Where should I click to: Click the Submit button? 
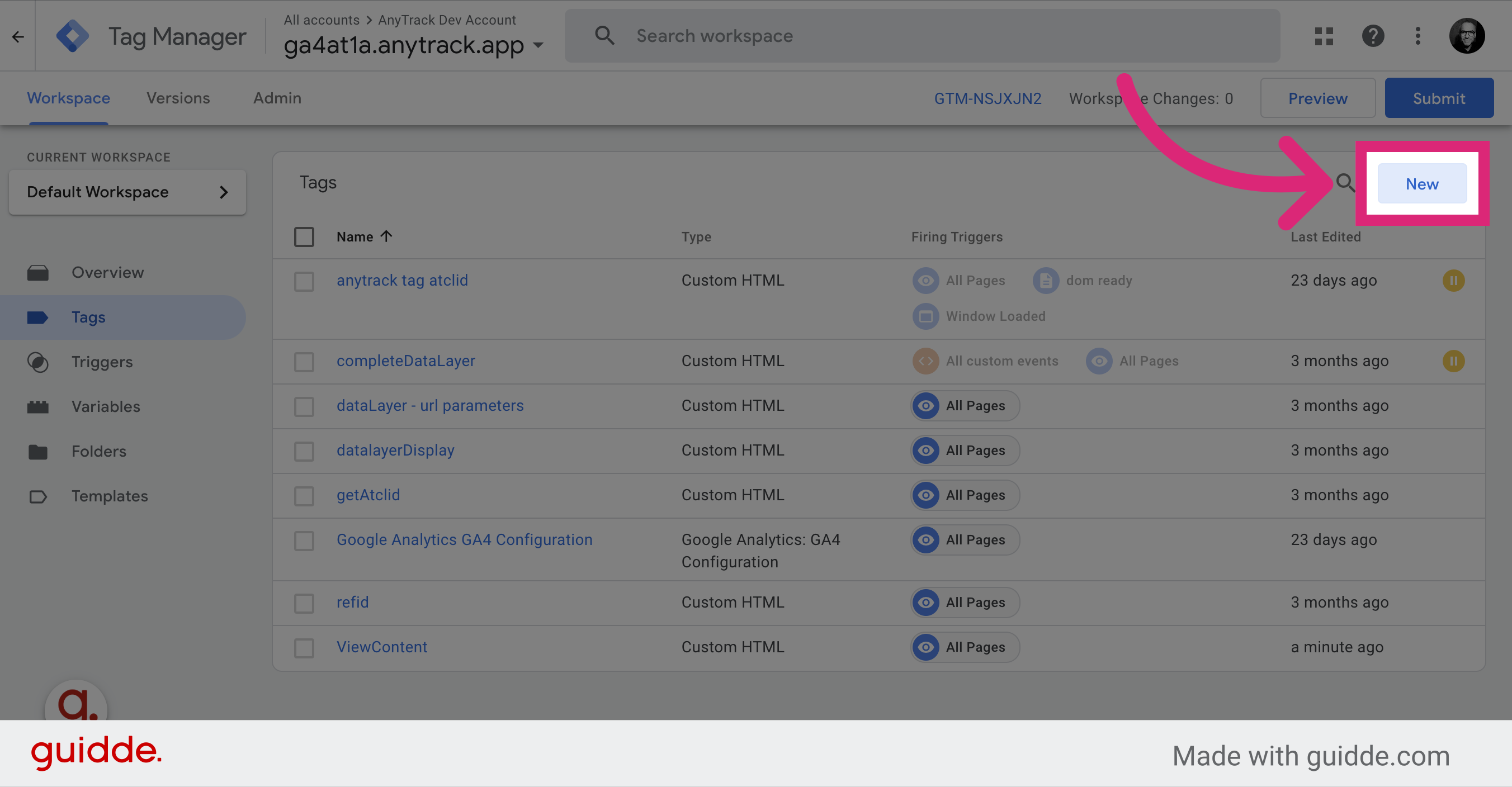[x=1439, y=98]
